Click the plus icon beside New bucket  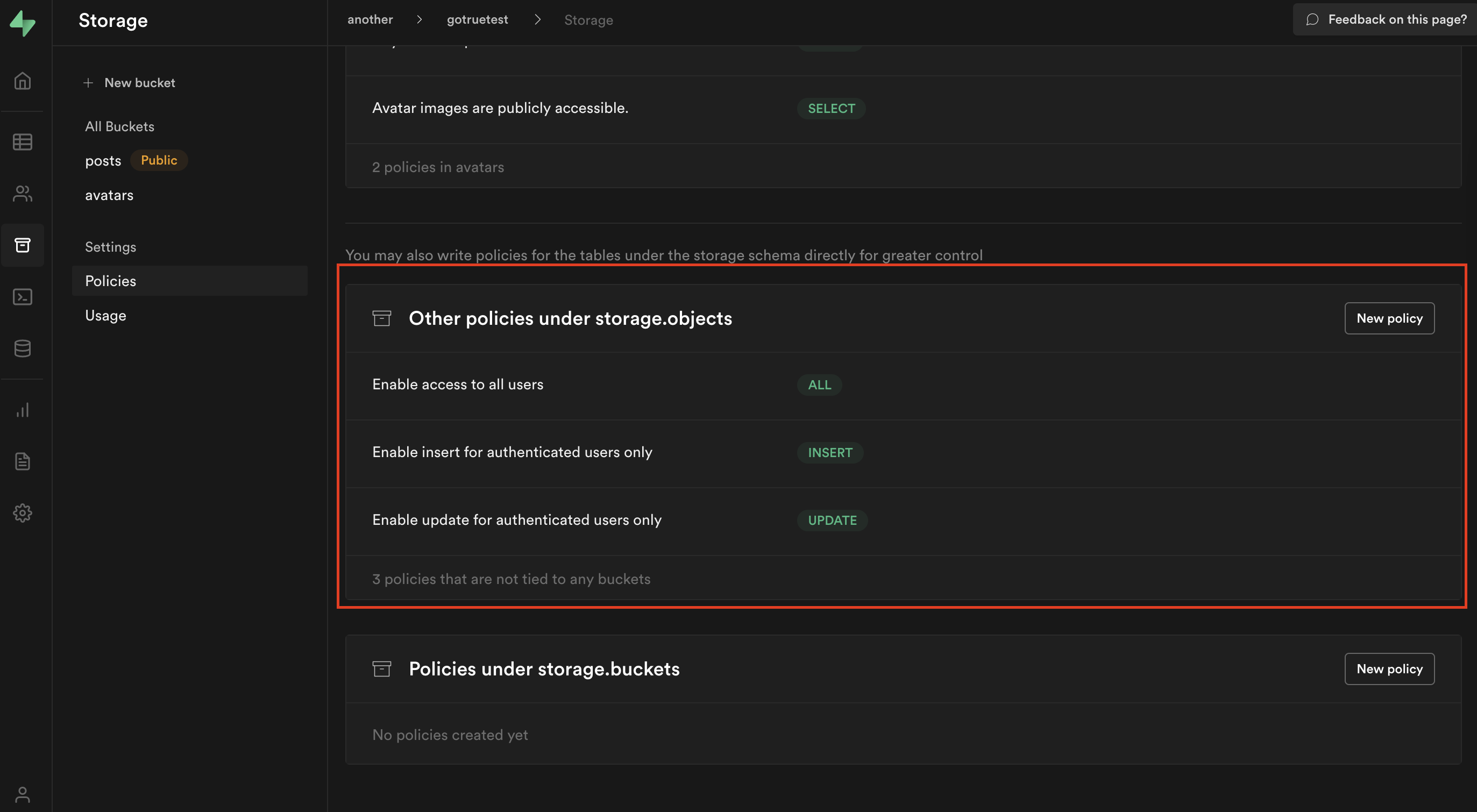click(88, 83)
